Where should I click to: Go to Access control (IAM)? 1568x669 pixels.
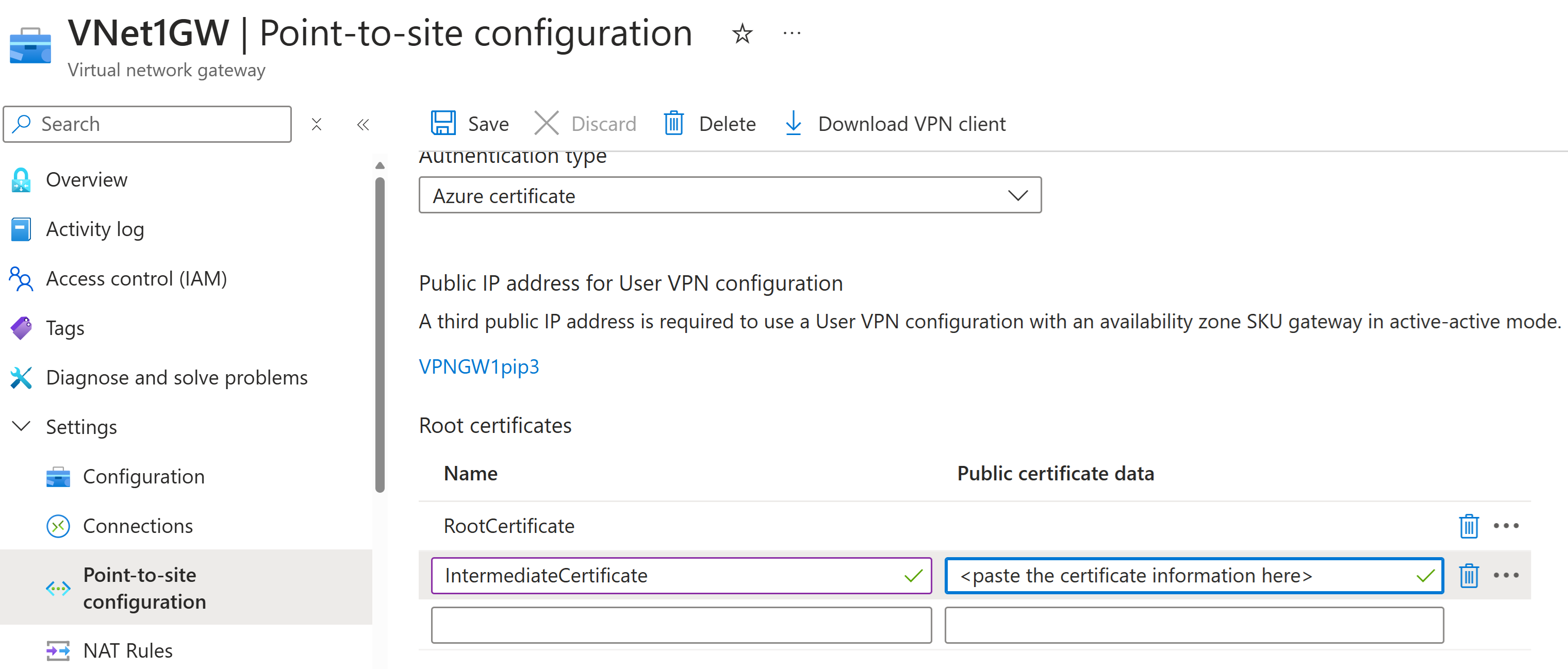[136, 278]
